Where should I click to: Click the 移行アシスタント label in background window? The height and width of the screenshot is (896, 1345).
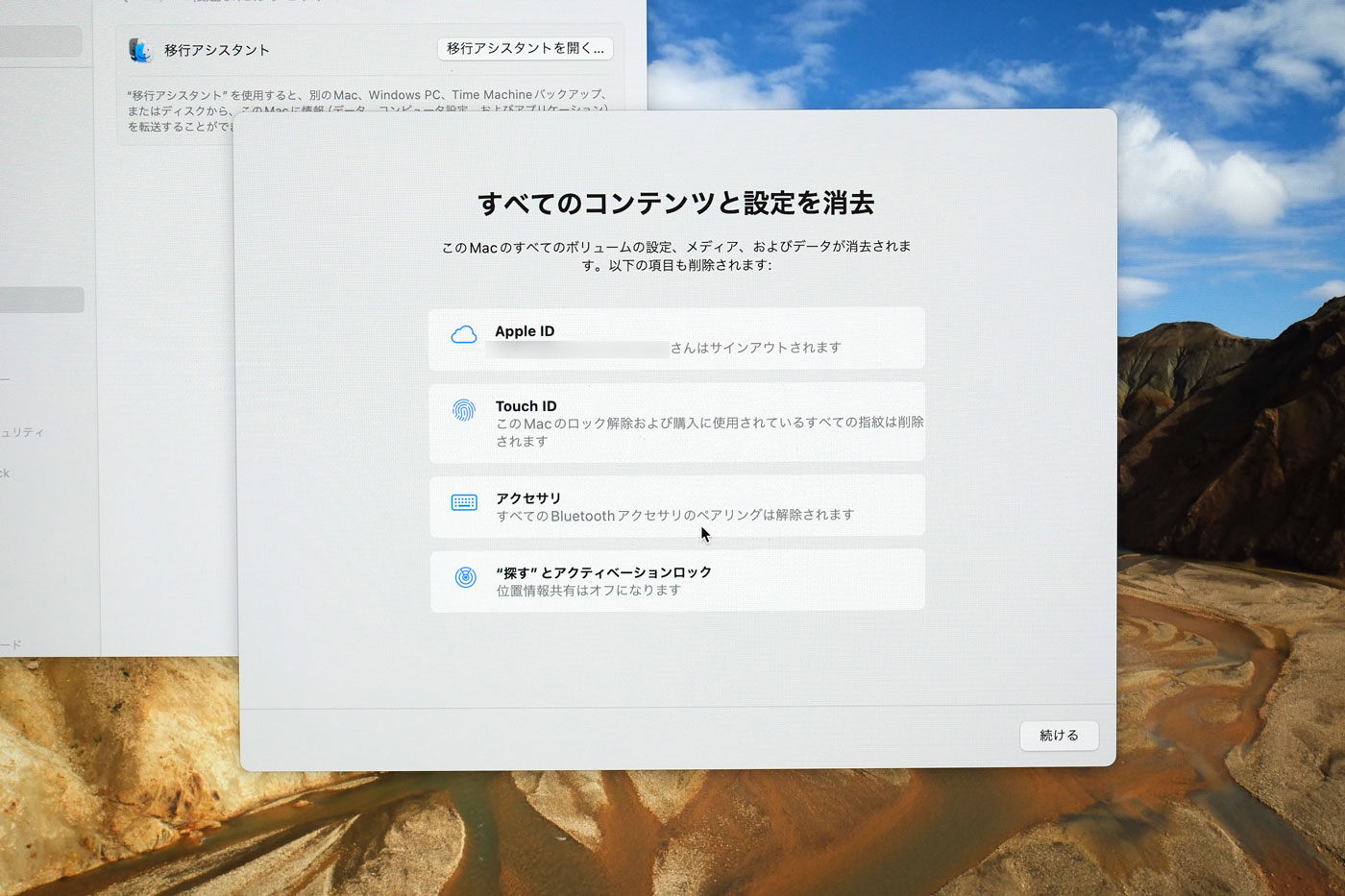click(x=217, y=50)
